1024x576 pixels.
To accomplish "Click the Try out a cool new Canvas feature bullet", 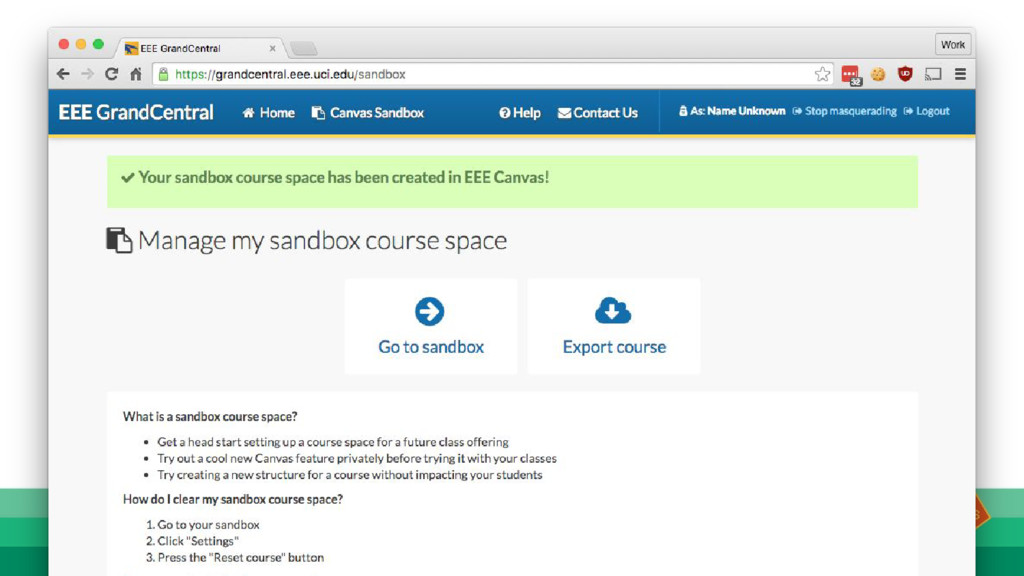I will 357,458.
